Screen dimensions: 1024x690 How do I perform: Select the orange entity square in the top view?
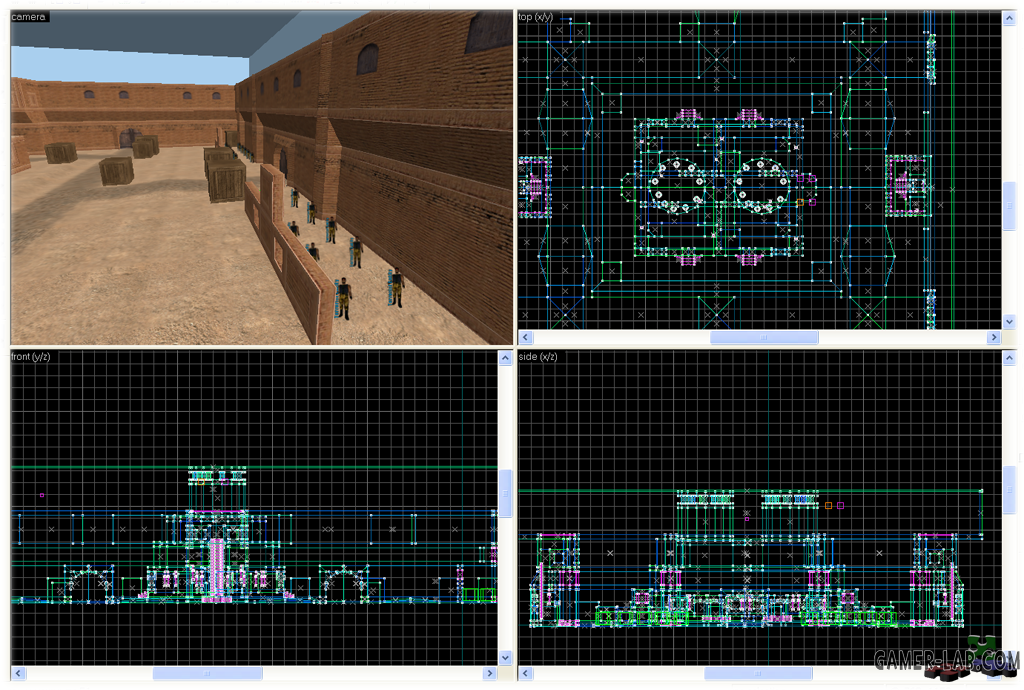tap(800, 202)
